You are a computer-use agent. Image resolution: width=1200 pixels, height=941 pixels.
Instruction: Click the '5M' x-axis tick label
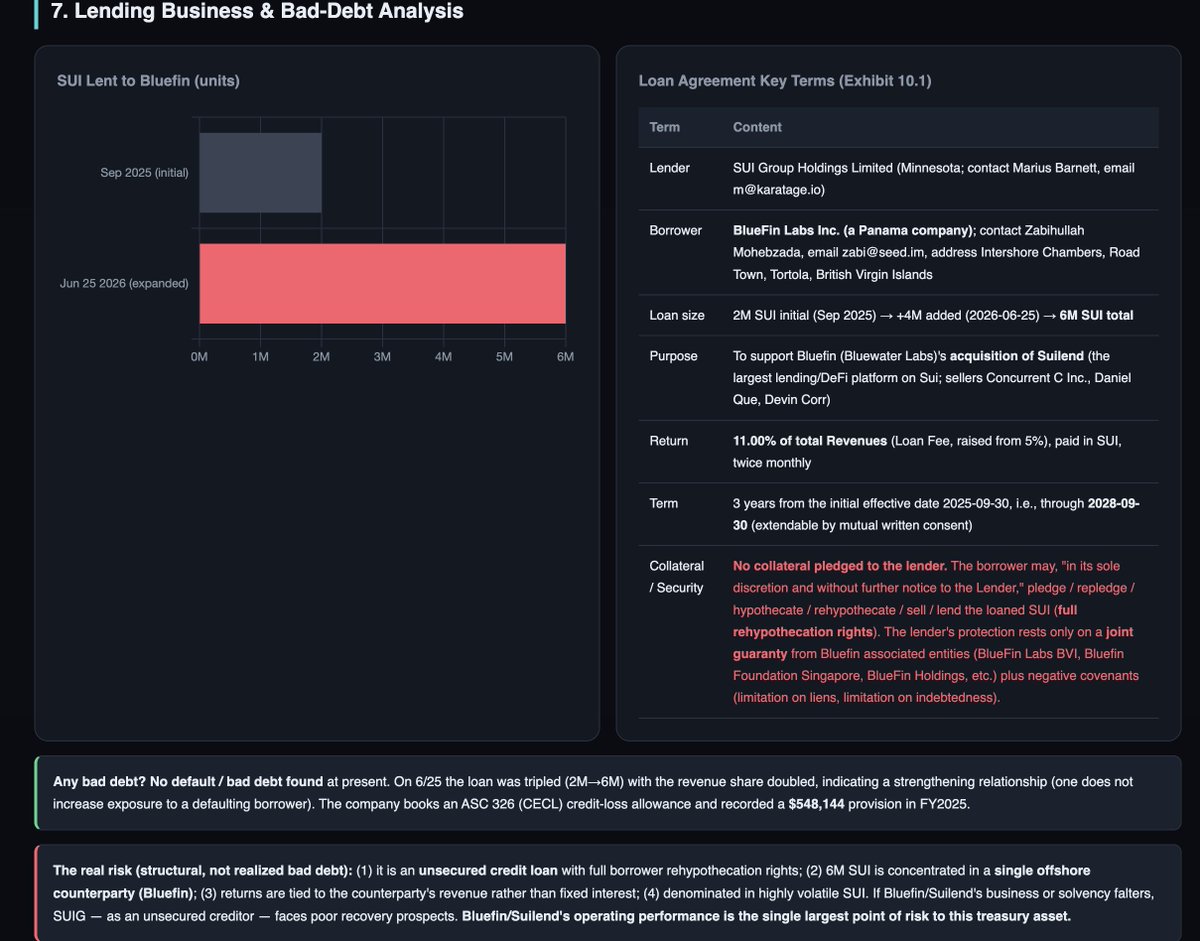[x=505, y=357]
